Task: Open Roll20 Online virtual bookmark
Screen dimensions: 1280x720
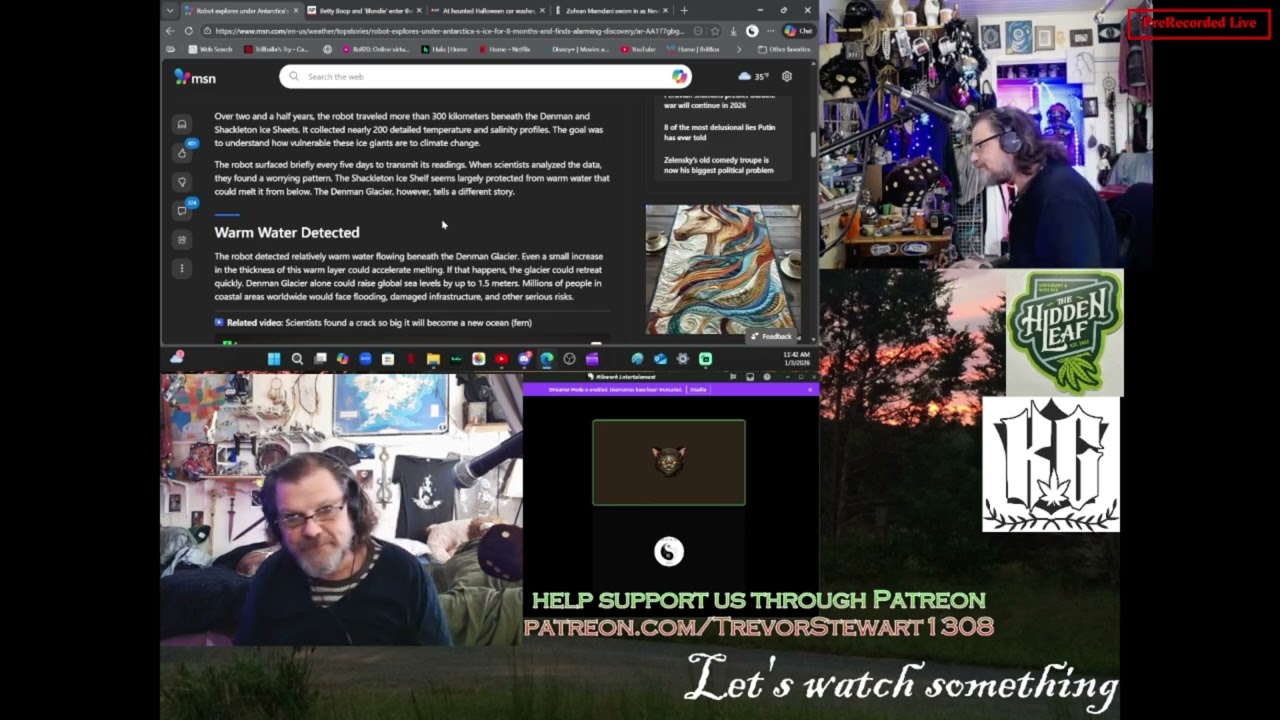Action: point(376,49)
